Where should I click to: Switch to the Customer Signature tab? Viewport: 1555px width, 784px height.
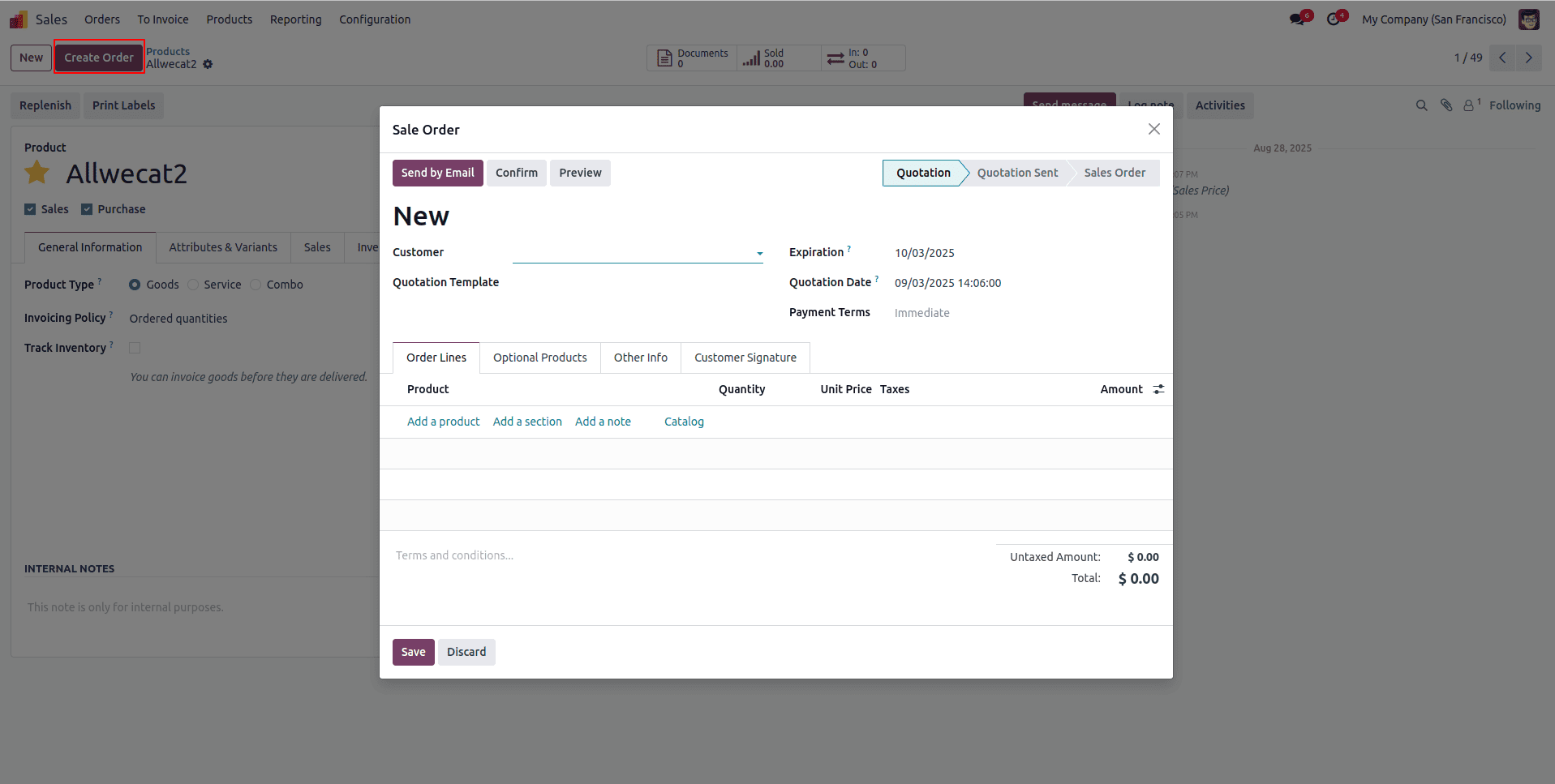[x=745, y=358]
